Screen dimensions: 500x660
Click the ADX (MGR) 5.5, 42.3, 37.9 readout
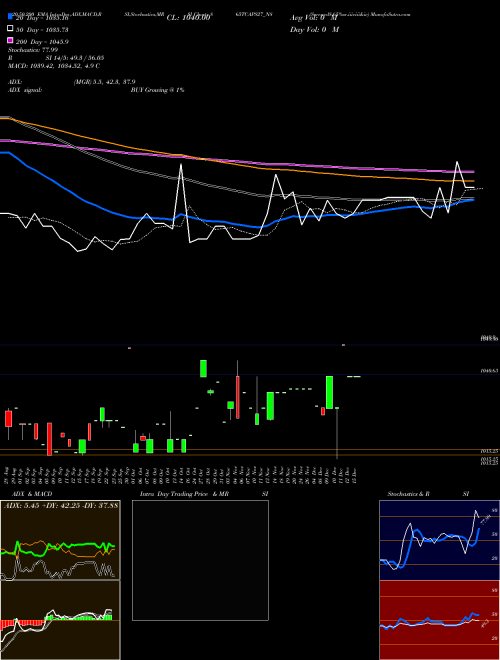point(72,82)
